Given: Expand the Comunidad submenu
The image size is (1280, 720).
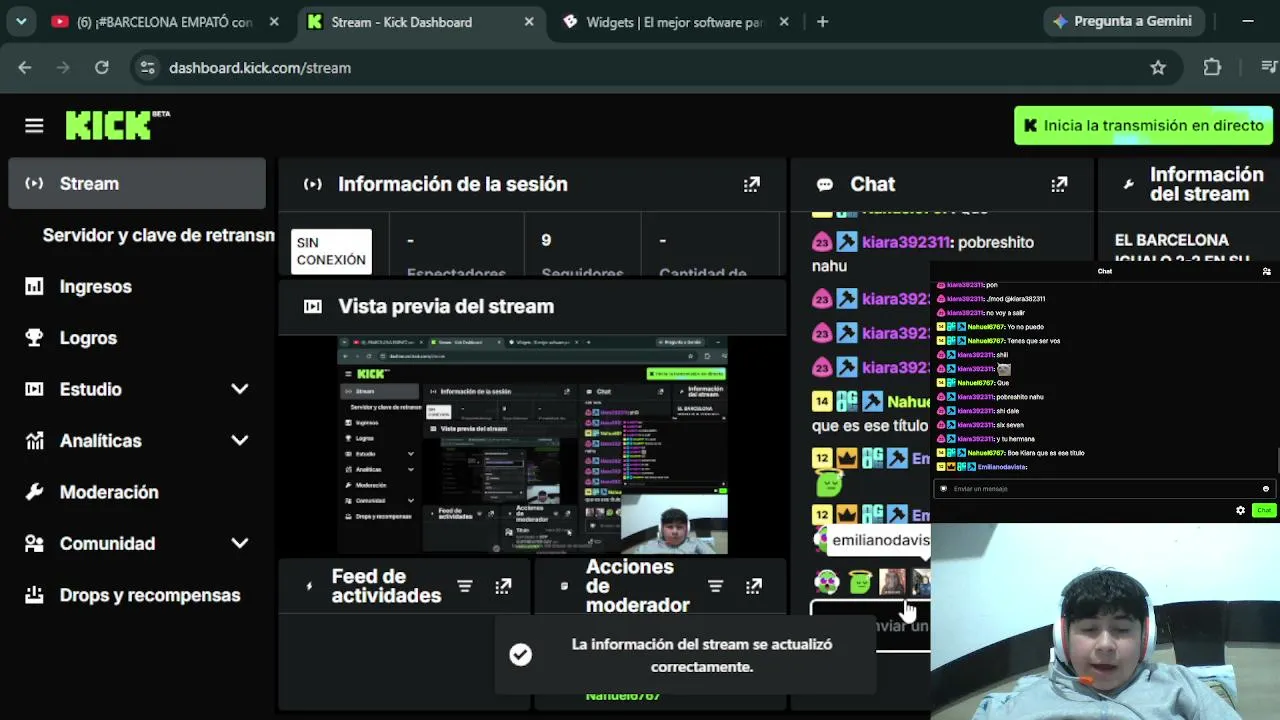Looking at the screenshot, I should click(x=240, y=544).
